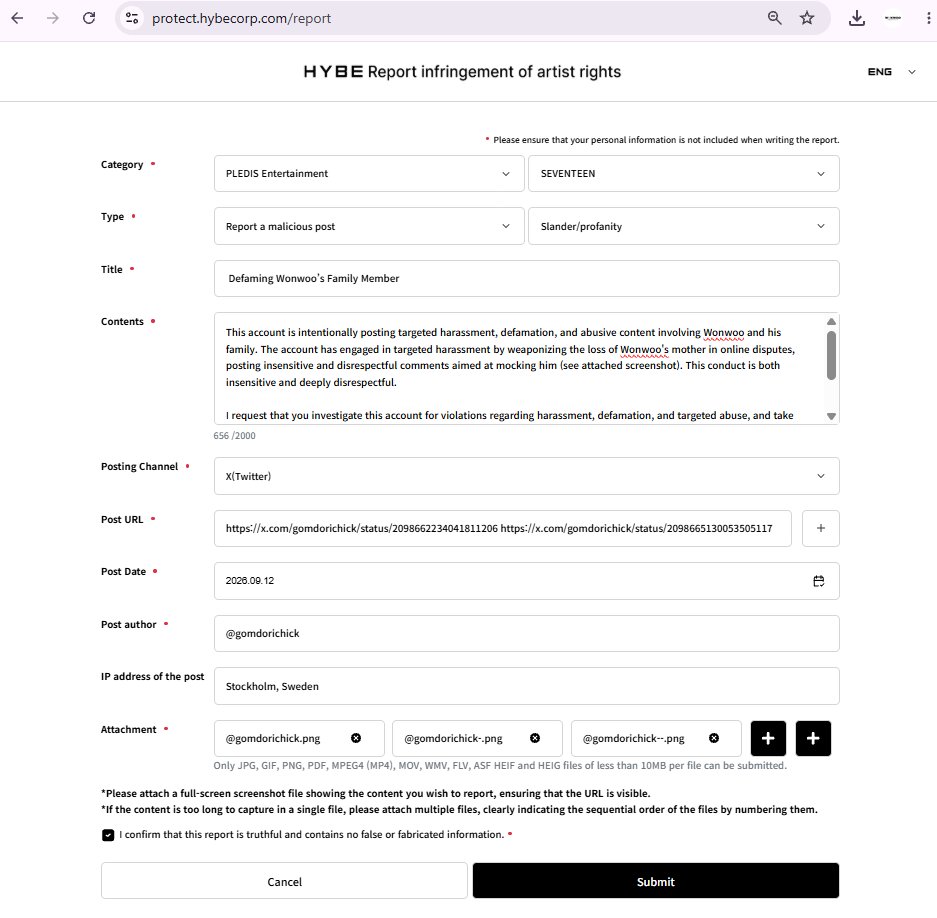Open the X(Twitter) posting channel dropdown
Image resolution: width=937 pixels, height=918 pixels.
tap(526, 476)
